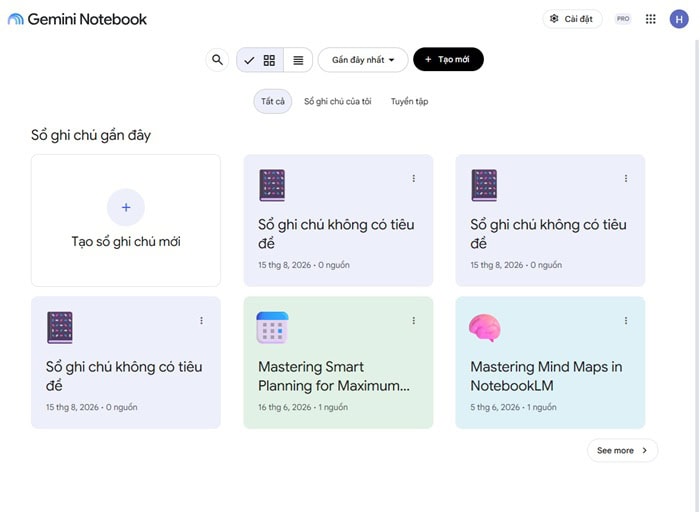
Task: Open Mastering Mind Maps in NotebookLM title
Action: 546,376
